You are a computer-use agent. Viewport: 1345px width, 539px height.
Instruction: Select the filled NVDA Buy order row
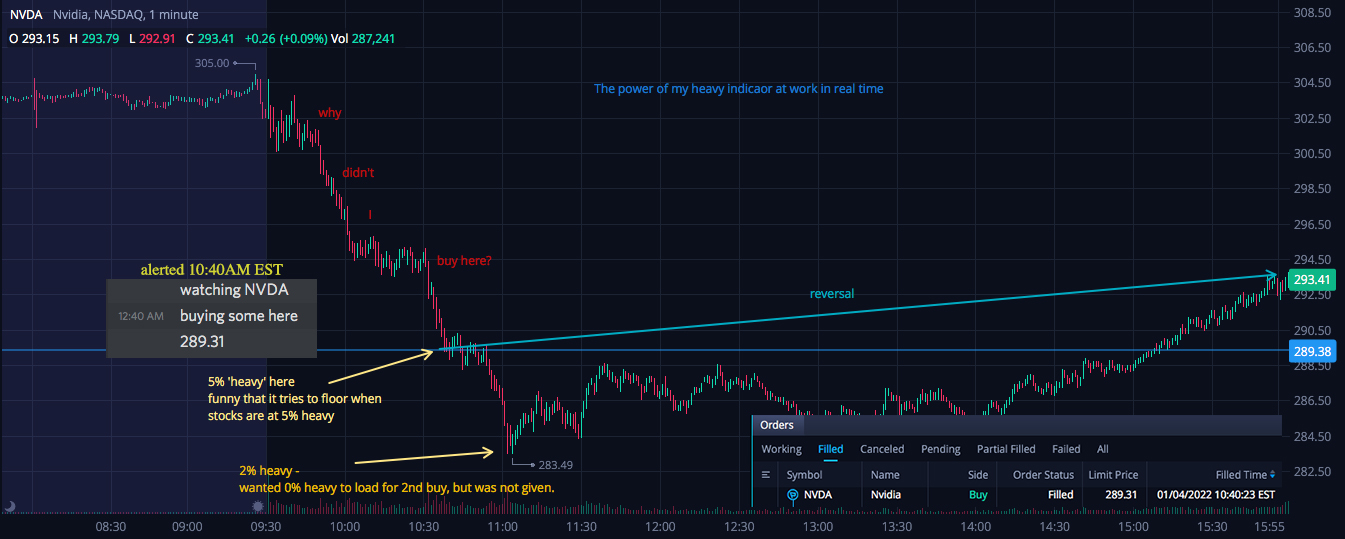1015,495
